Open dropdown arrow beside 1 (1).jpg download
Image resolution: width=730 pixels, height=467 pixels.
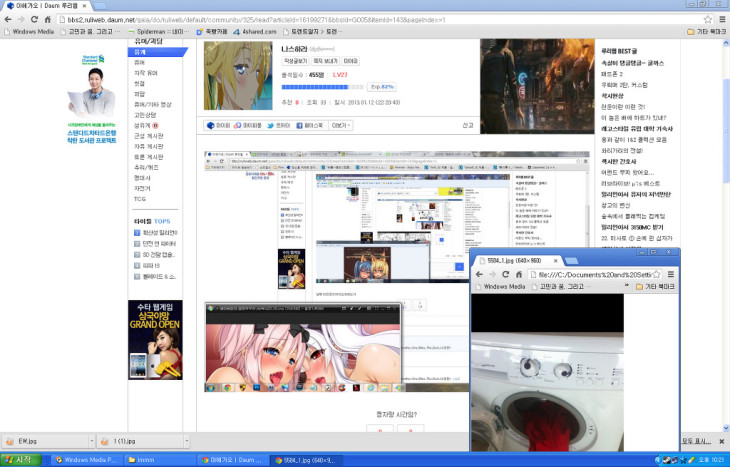pyautogui.click(x=186, y=440)
